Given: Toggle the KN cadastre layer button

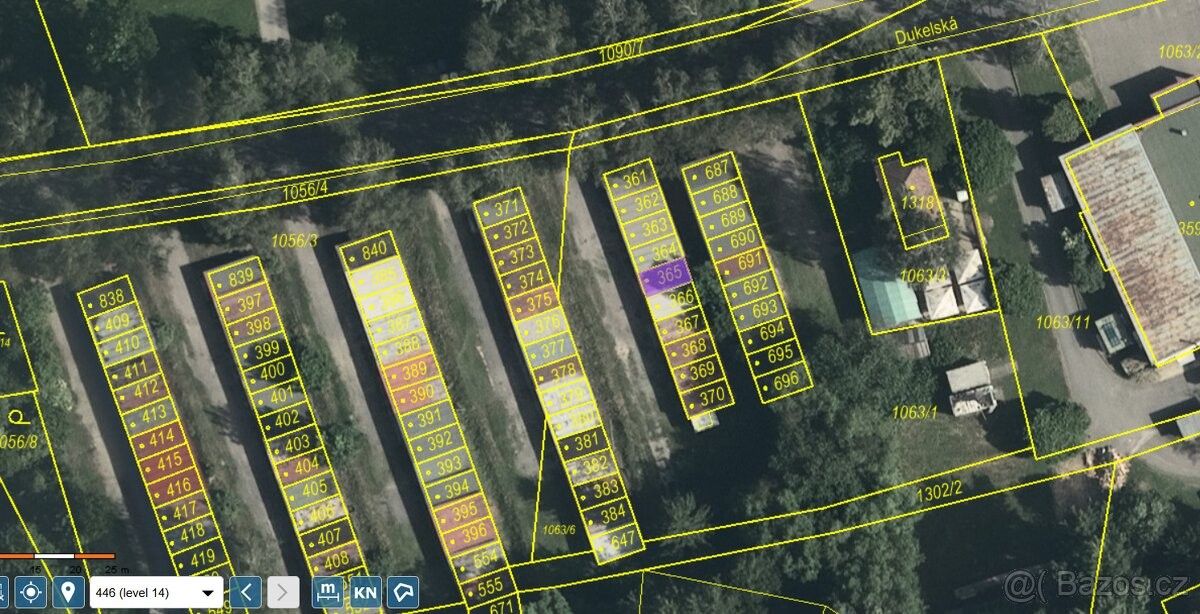Looking at the screenshot, I should pos(365,592).
